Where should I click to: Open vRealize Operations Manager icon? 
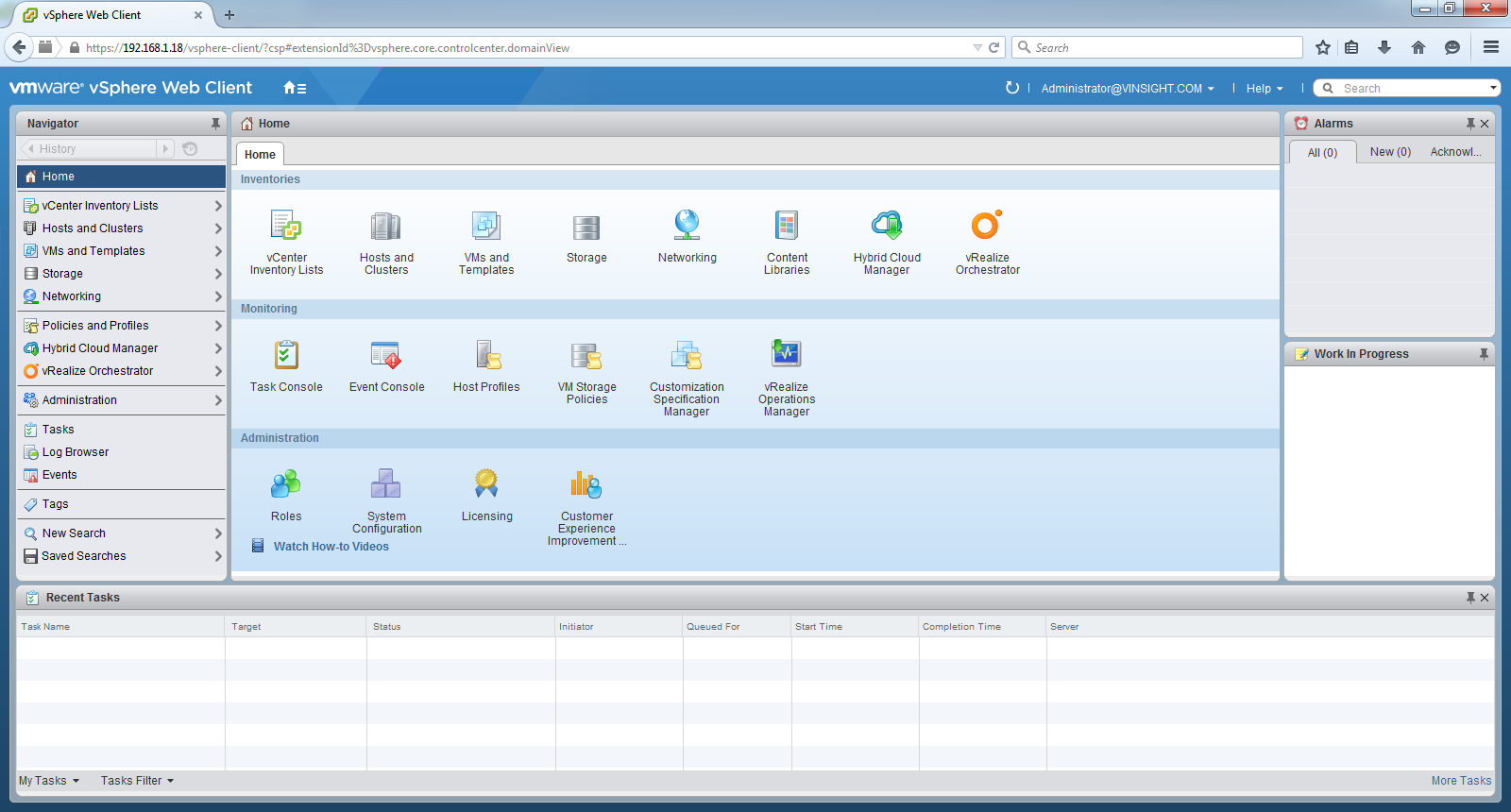pyautogui.click(x=787, y=354)
